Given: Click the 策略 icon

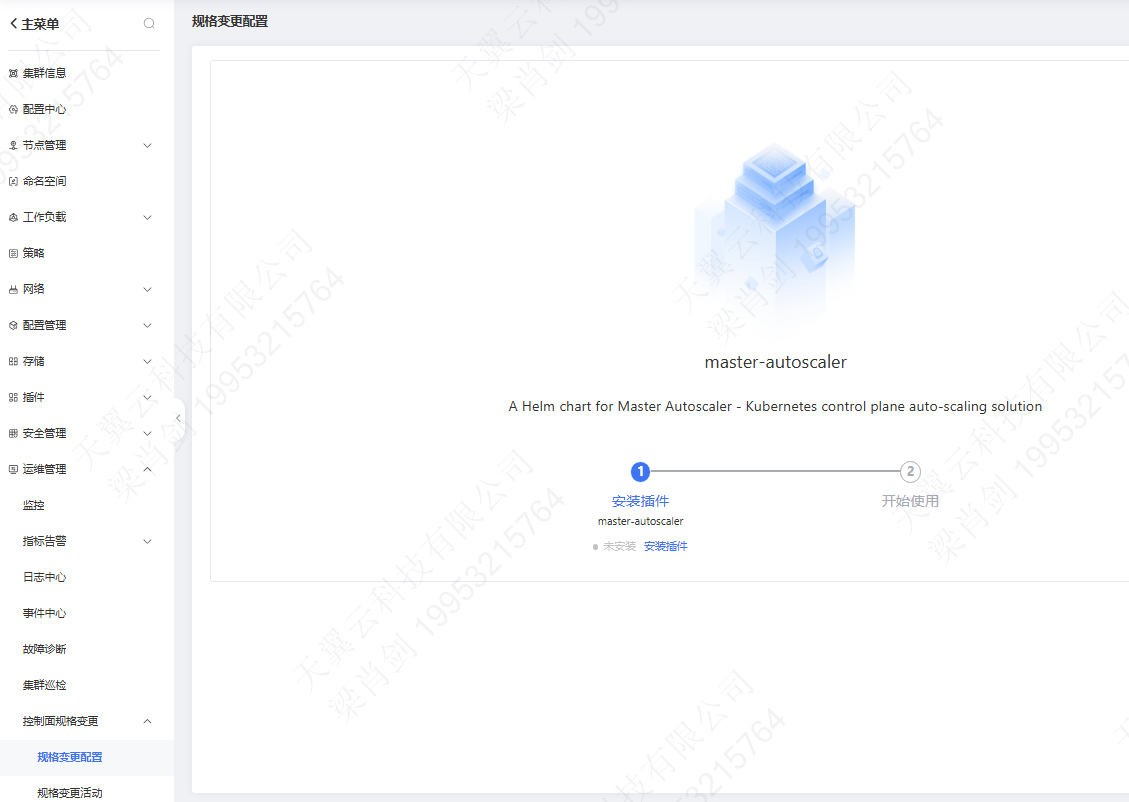Looking at the screenshot, I should tap(13, 253).
